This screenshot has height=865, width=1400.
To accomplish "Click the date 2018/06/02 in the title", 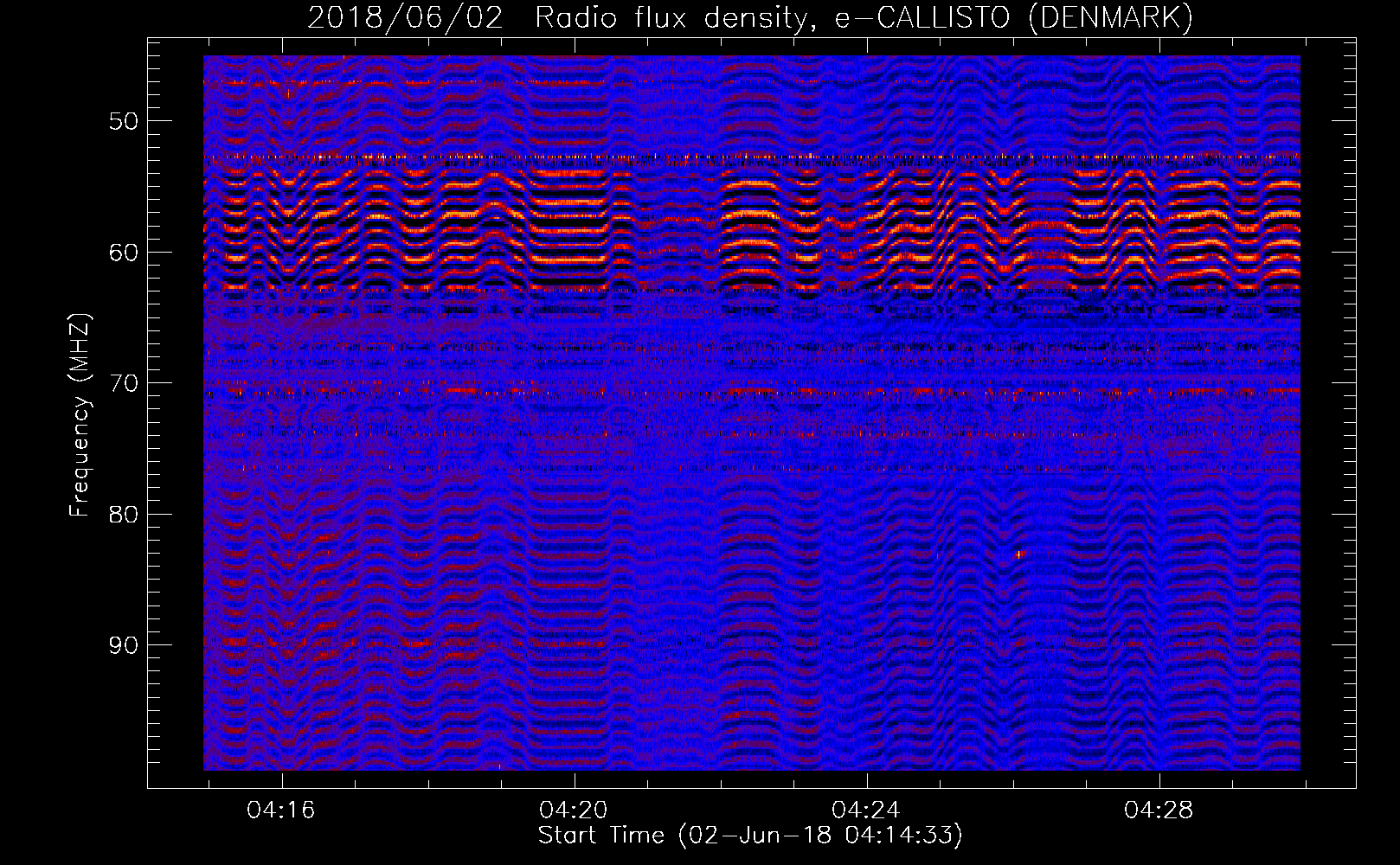I will coord(405,17).
